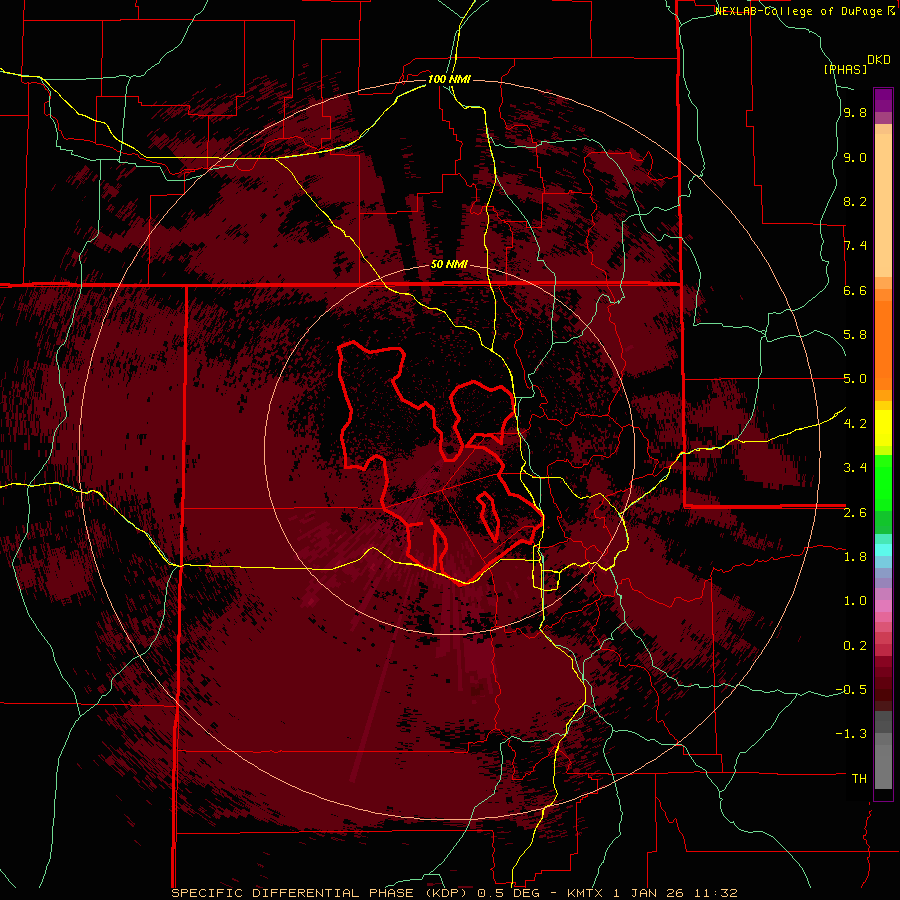The image size is (900, 900).
Task: Pick the pink segment beside 1.0
Action: (x=883, y=606)
